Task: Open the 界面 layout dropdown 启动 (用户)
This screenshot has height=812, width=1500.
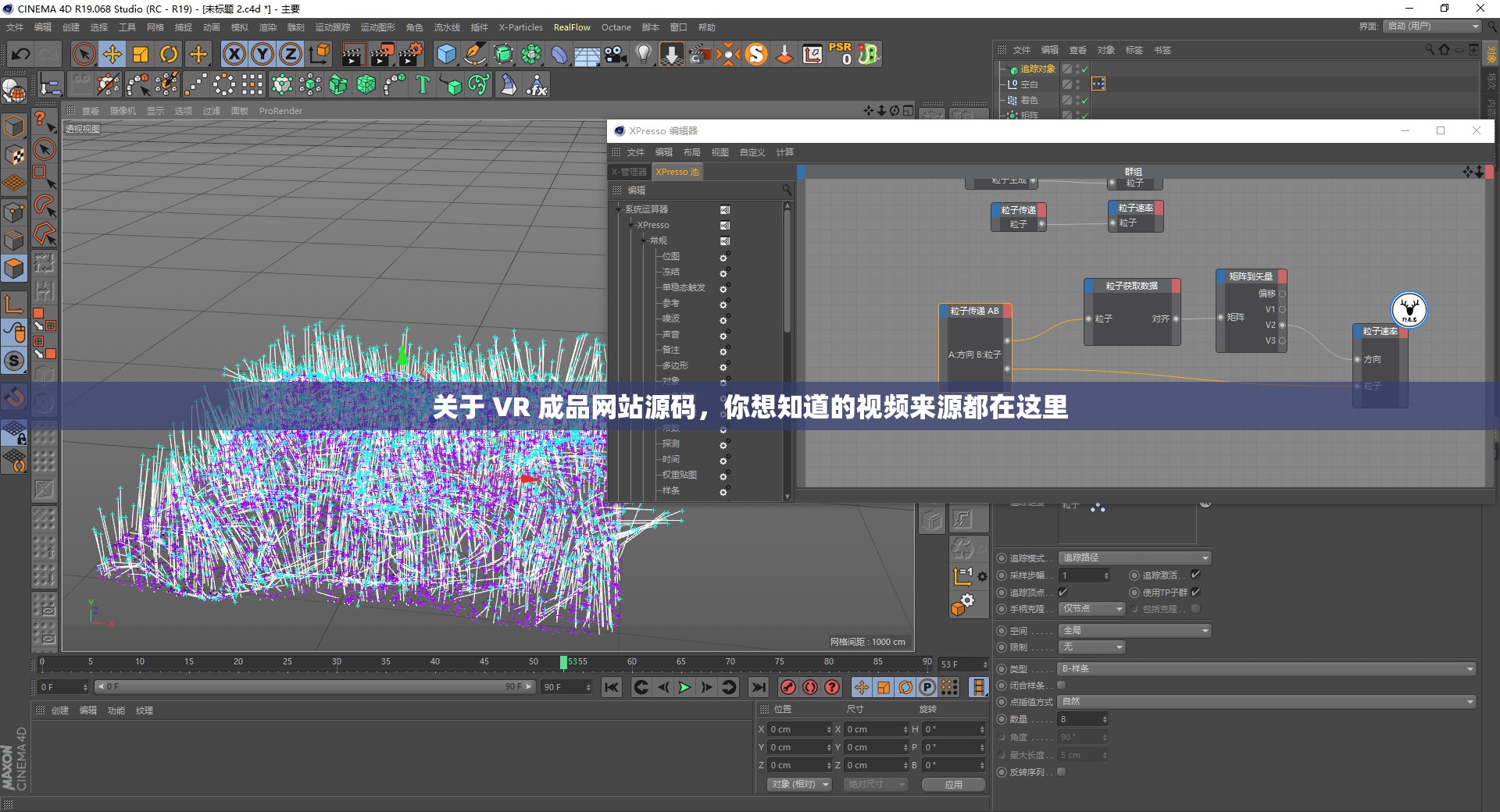Action: pos(1433,26)
